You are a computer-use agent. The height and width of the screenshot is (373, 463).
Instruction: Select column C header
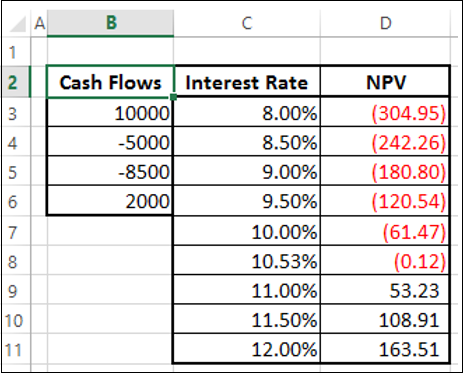(x=247, y=23)
